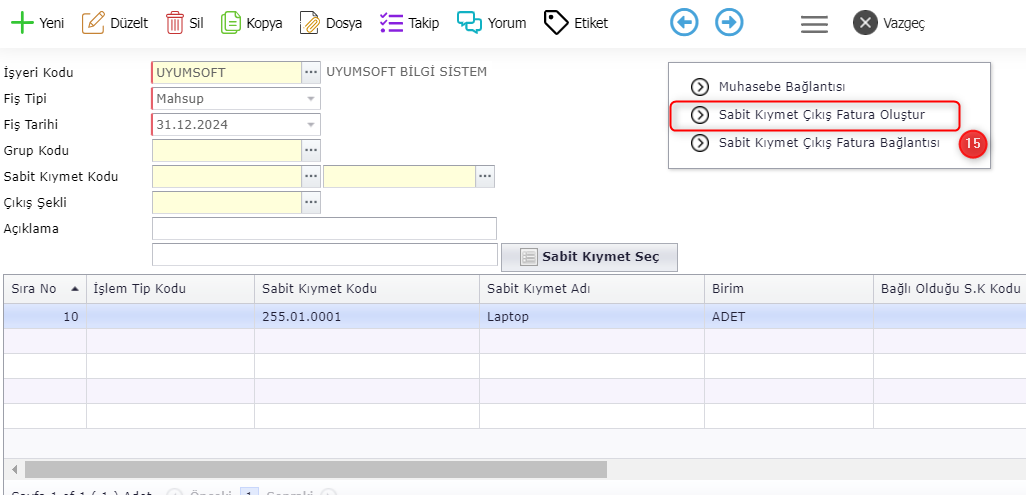Select Sabit Kıymet Çıkış Fatura Oluştur

821,115
